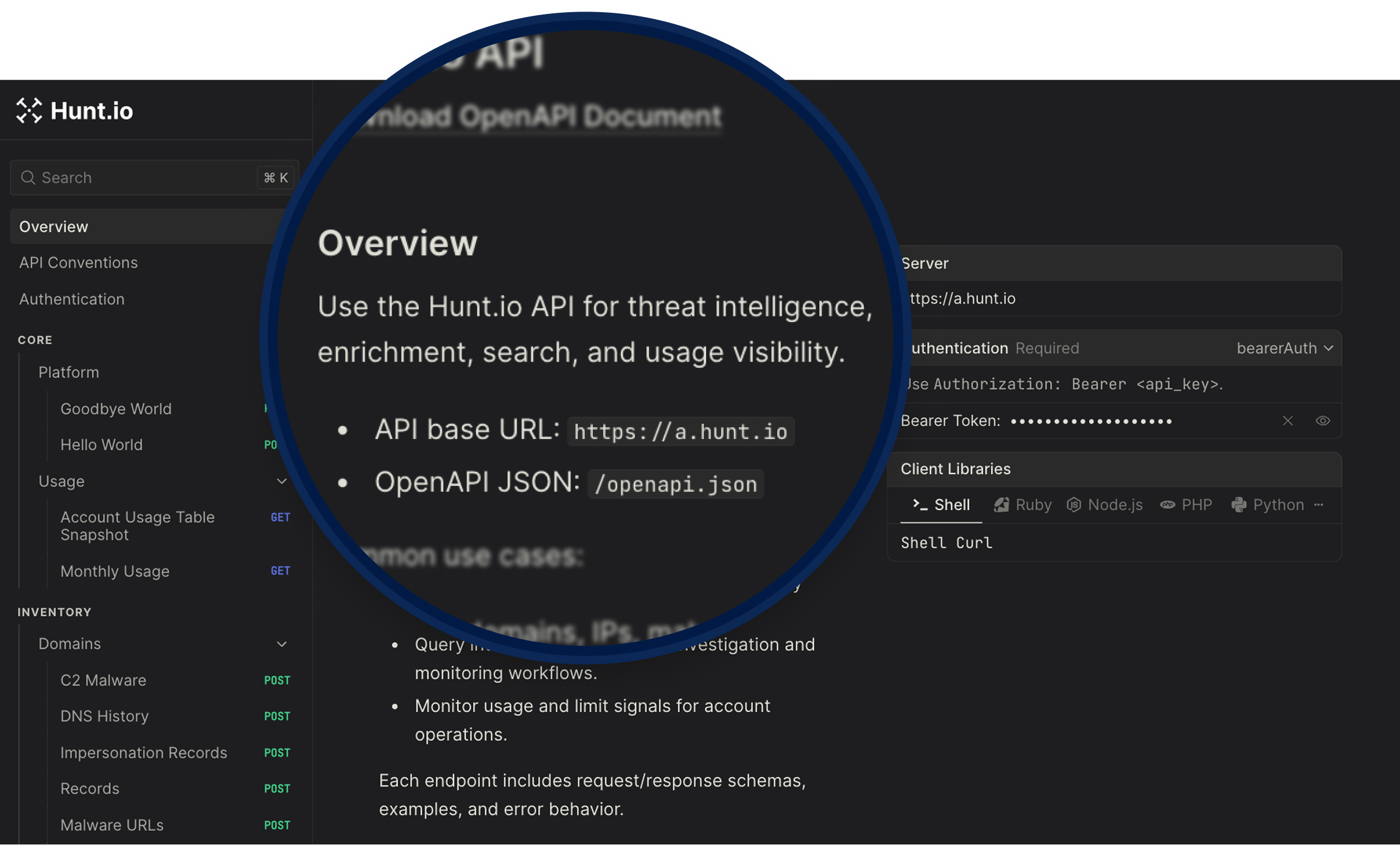Select the Shell client library tab
1400x845 pixels.
[x=941, y=505]
